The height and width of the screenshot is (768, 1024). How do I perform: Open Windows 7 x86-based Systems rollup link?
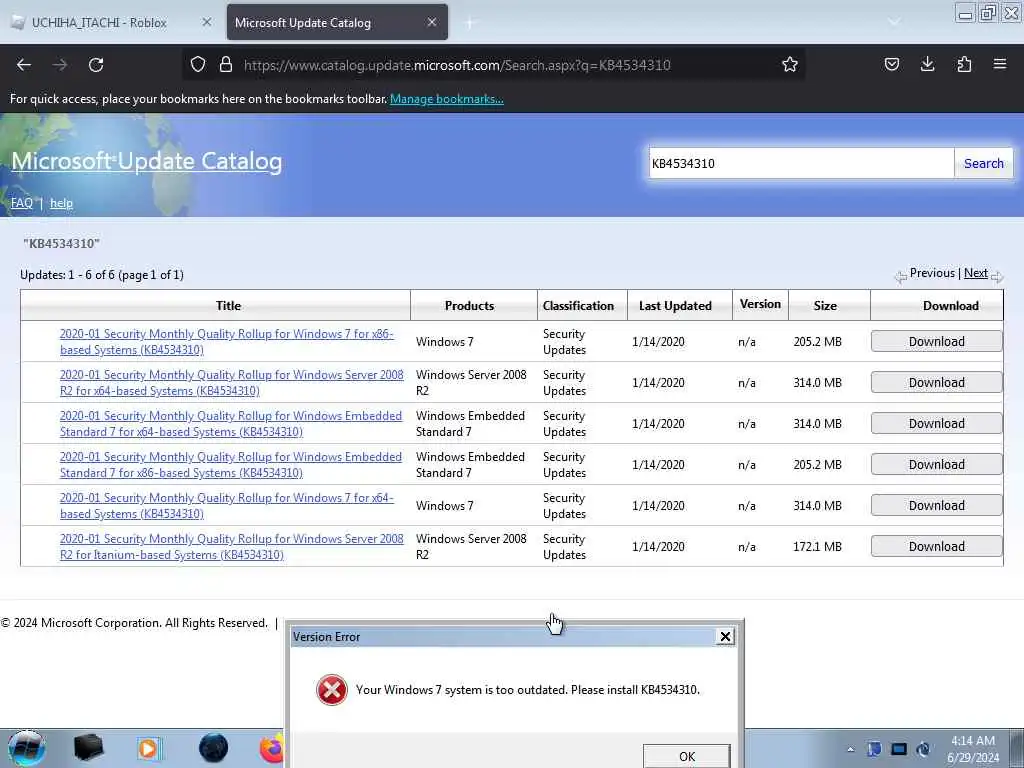click(x=227, y=342)
